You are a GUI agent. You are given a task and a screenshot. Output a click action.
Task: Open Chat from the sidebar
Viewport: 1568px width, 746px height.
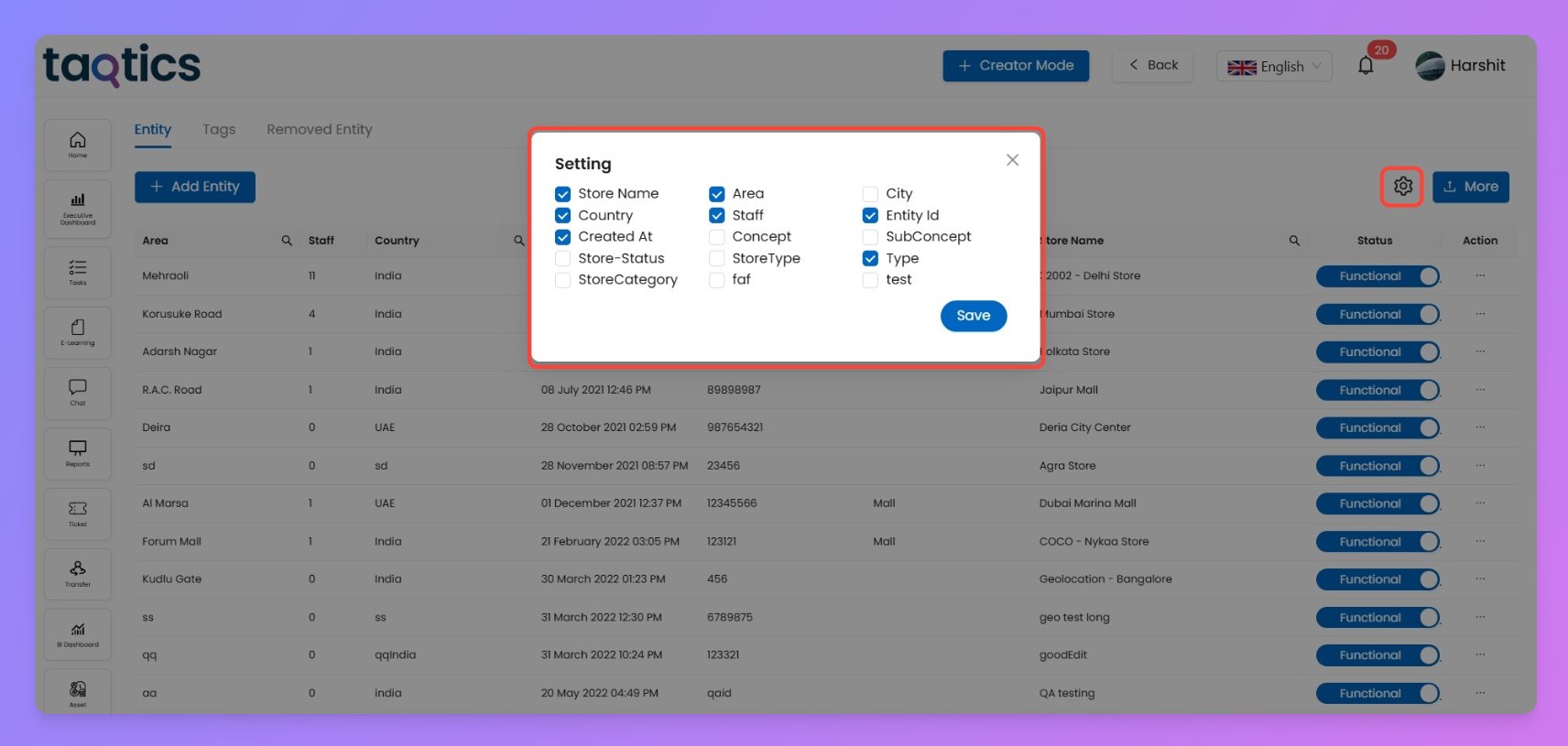[x=78, y=393]
